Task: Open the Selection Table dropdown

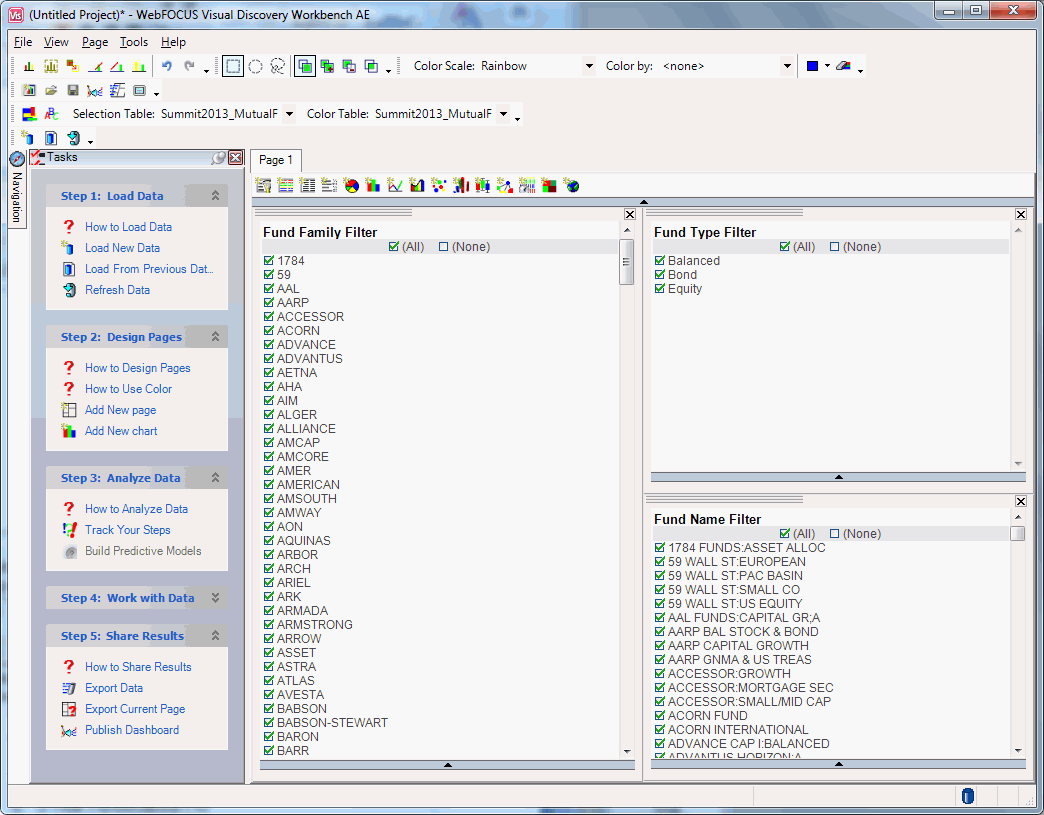Action: point(289,114)
